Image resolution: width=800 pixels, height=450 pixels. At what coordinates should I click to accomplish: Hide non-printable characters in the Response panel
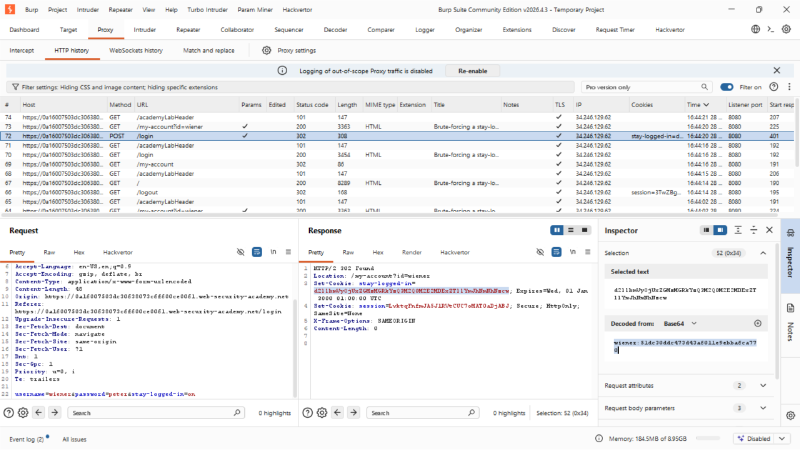point(540,252)
